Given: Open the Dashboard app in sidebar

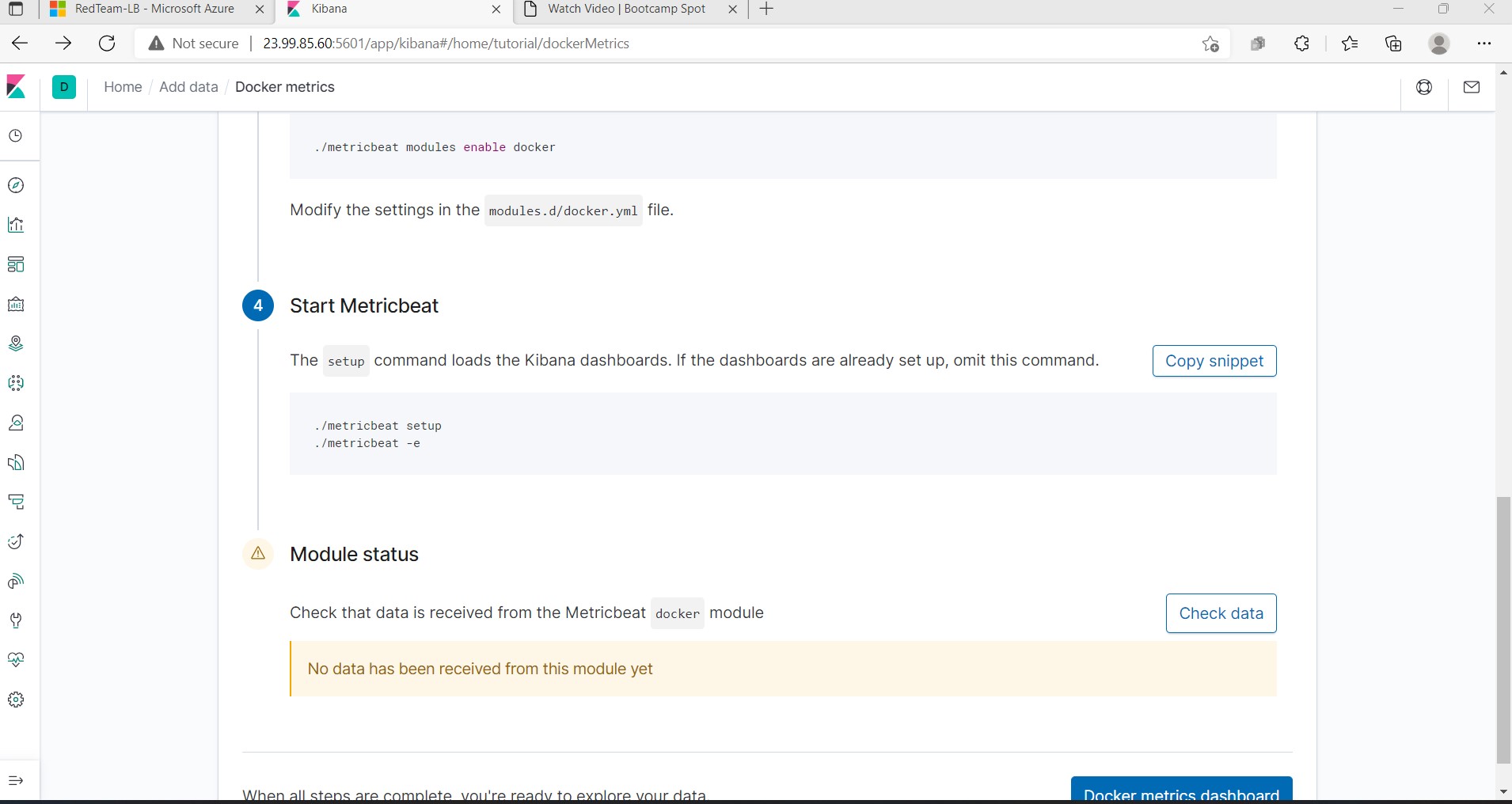Looking at the screenshot, I should pos(16,264).
